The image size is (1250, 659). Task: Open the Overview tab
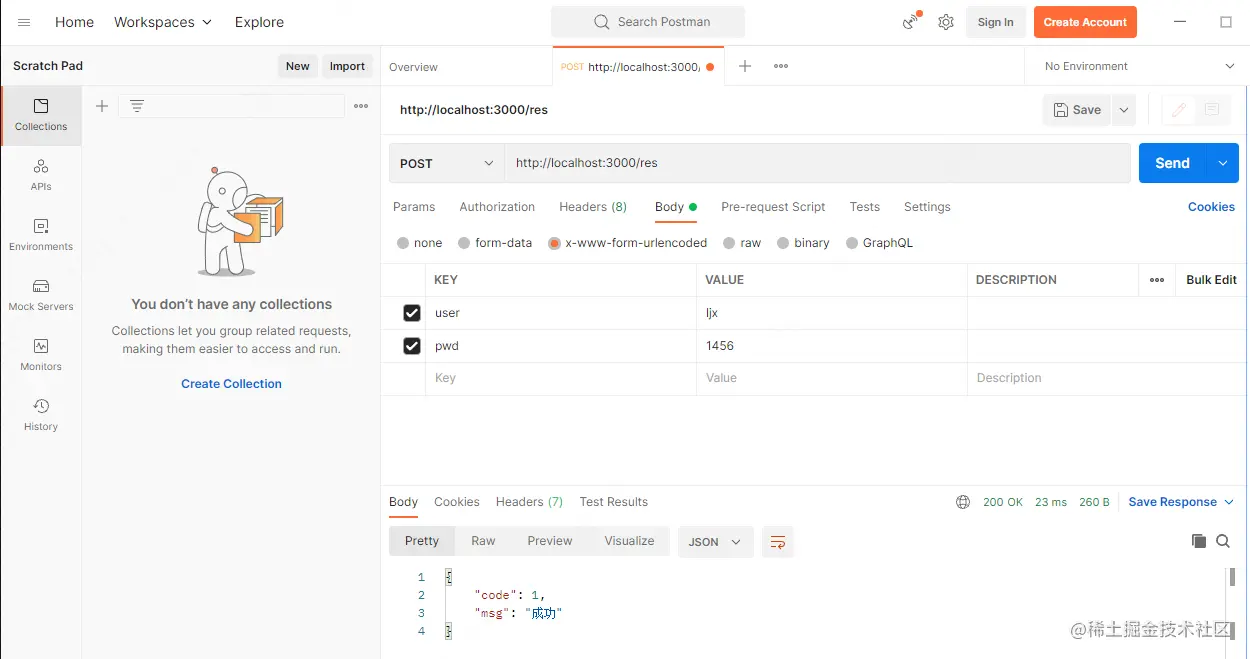click(x=413, y=67)
